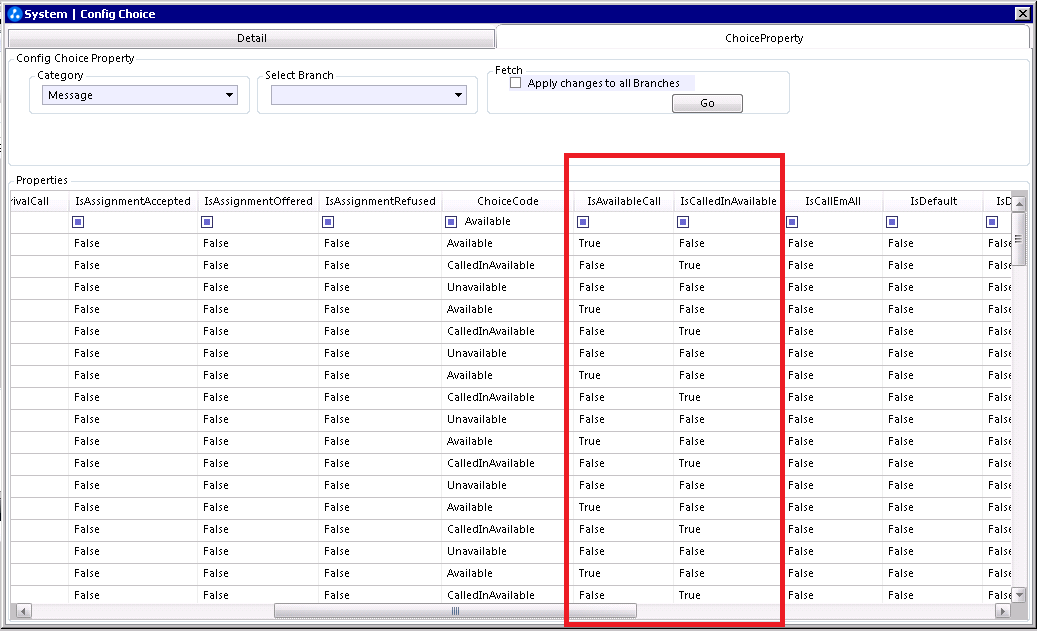Sort by the IsAssignmentRefused column header

click(x=380, y=201)
